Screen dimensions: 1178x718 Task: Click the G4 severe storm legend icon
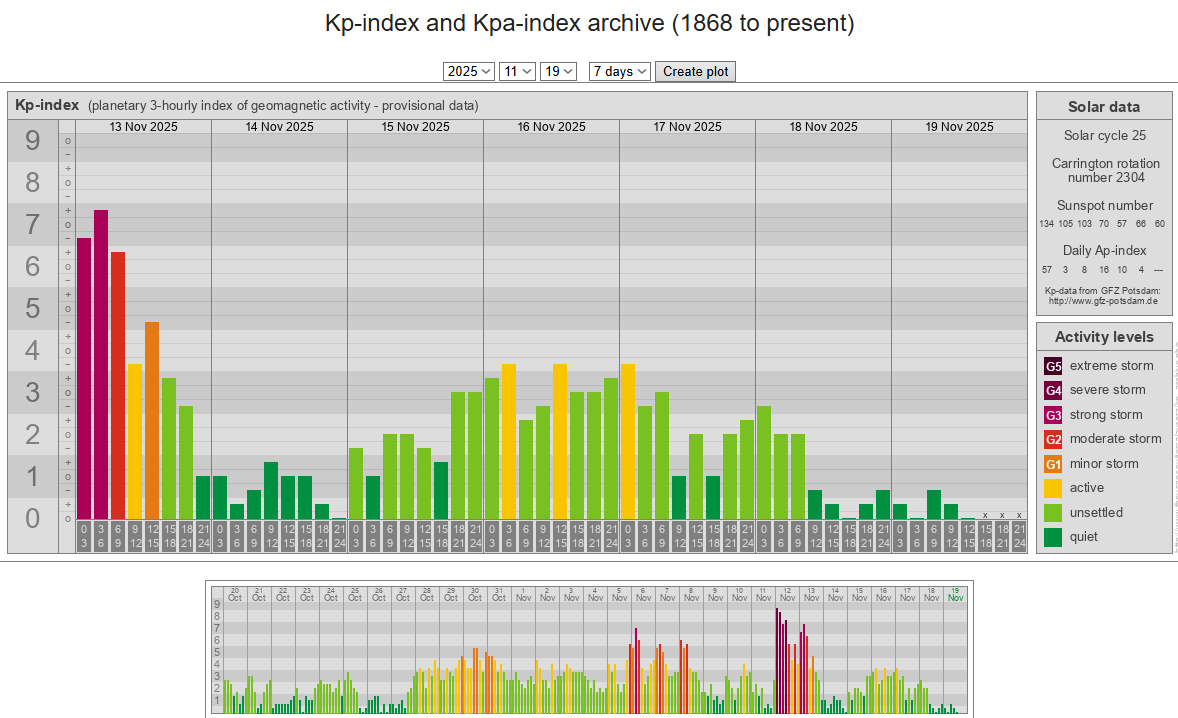pyautogui.click(x=1053, y=390)
